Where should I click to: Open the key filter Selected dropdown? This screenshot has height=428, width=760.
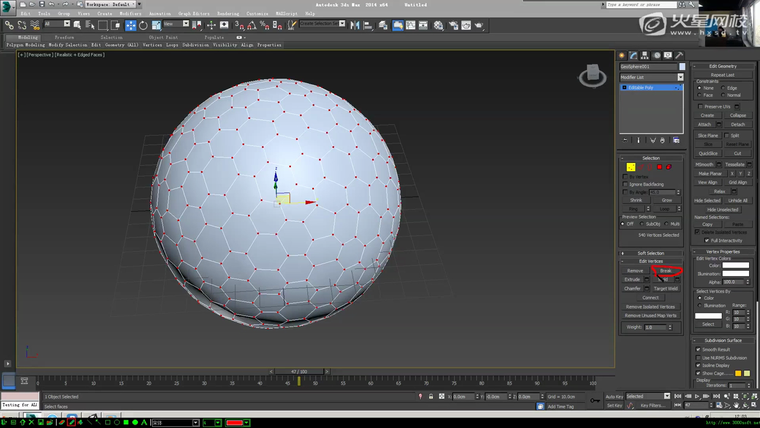coord(651,396)
